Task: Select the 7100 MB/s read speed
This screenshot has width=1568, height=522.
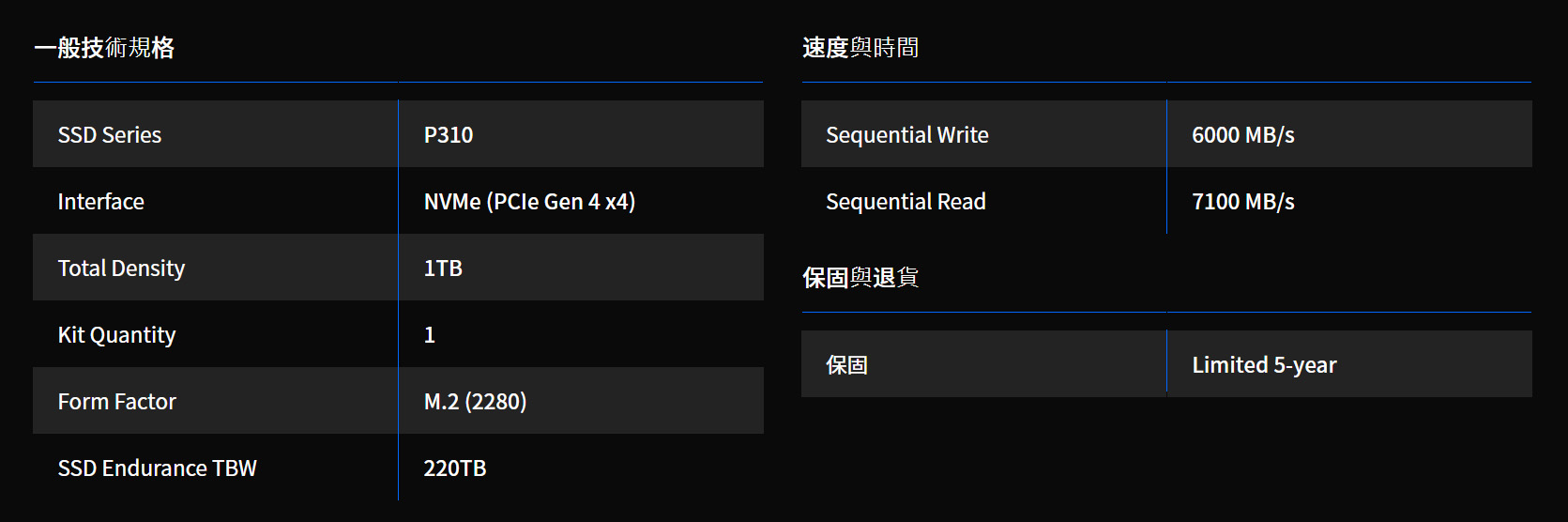Action: [x=1242, y=202]
